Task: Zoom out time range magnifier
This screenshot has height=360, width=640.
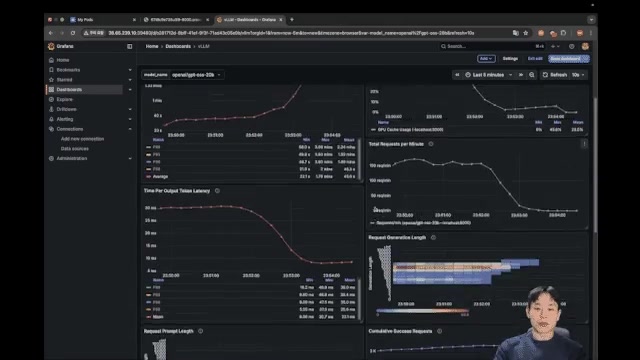Action: (532, 75)
